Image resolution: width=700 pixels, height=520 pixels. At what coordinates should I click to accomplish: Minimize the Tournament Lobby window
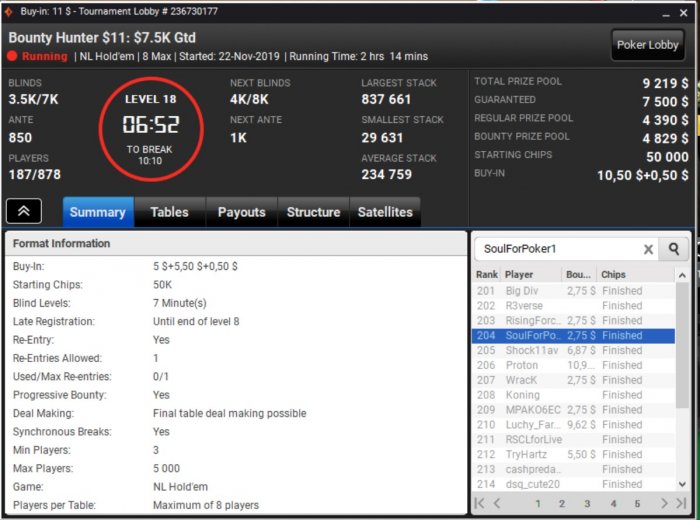(666, 13)
